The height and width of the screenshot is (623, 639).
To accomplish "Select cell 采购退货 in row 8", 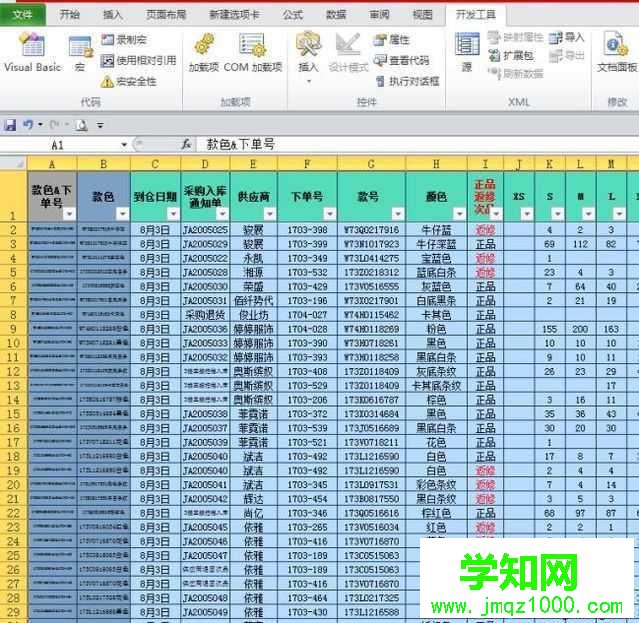I will click(205, 315).
